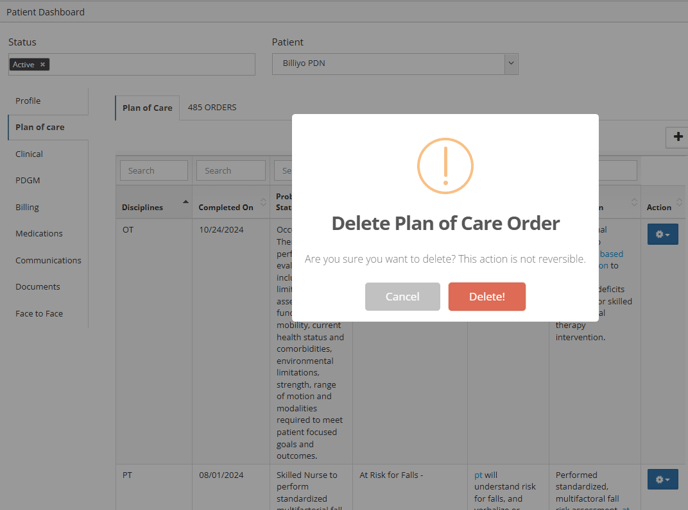Confirm deletion with the Delete! button
688x510 pixels.
[487, 297]
